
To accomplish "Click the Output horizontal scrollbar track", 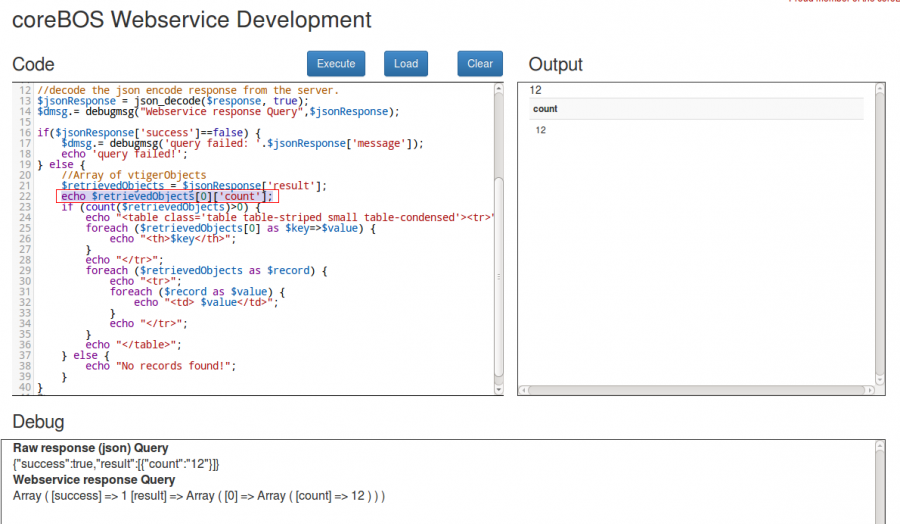I will click(696, 390).
